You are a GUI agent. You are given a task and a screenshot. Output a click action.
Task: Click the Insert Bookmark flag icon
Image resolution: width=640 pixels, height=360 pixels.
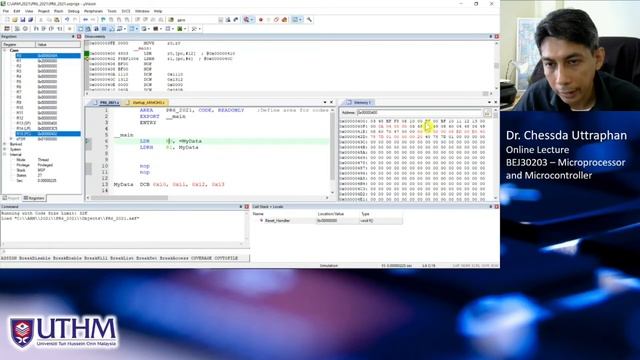(x=102, y=20)
